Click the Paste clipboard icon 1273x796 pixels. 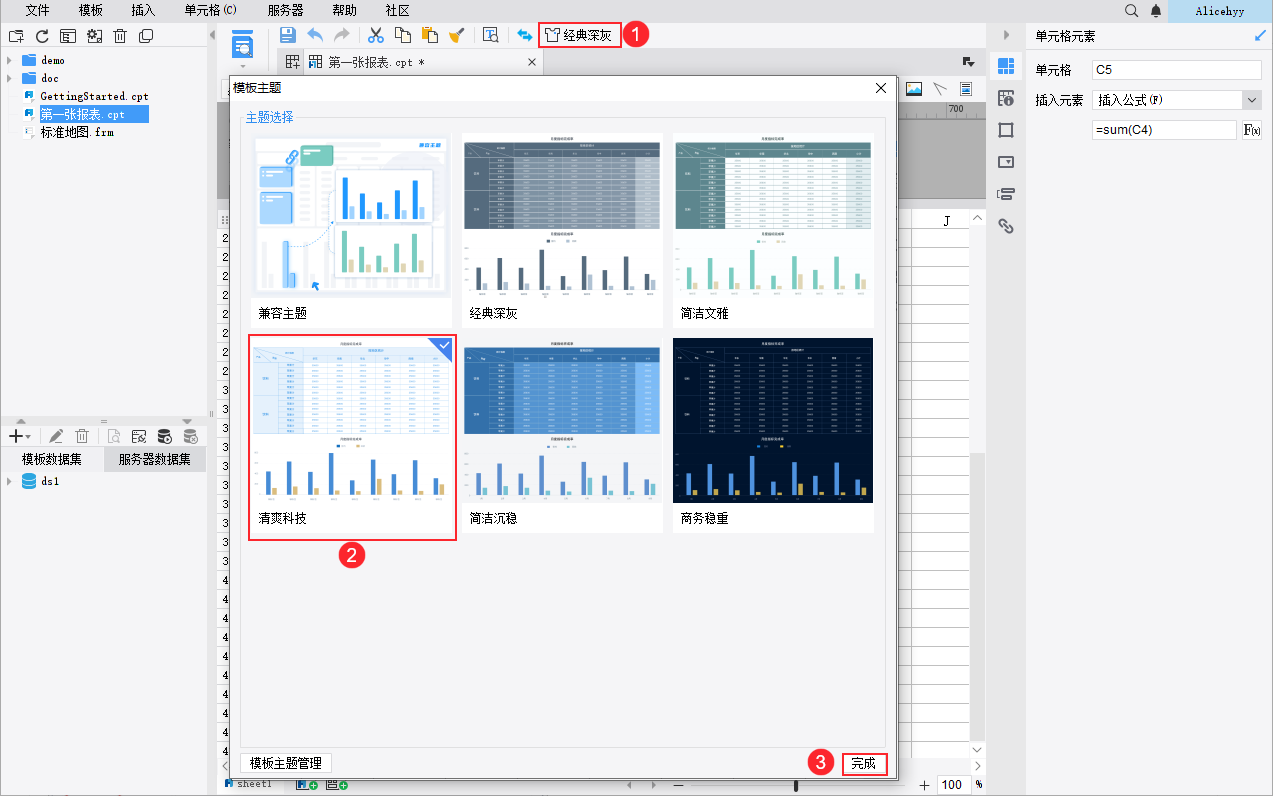coord(430,35)
